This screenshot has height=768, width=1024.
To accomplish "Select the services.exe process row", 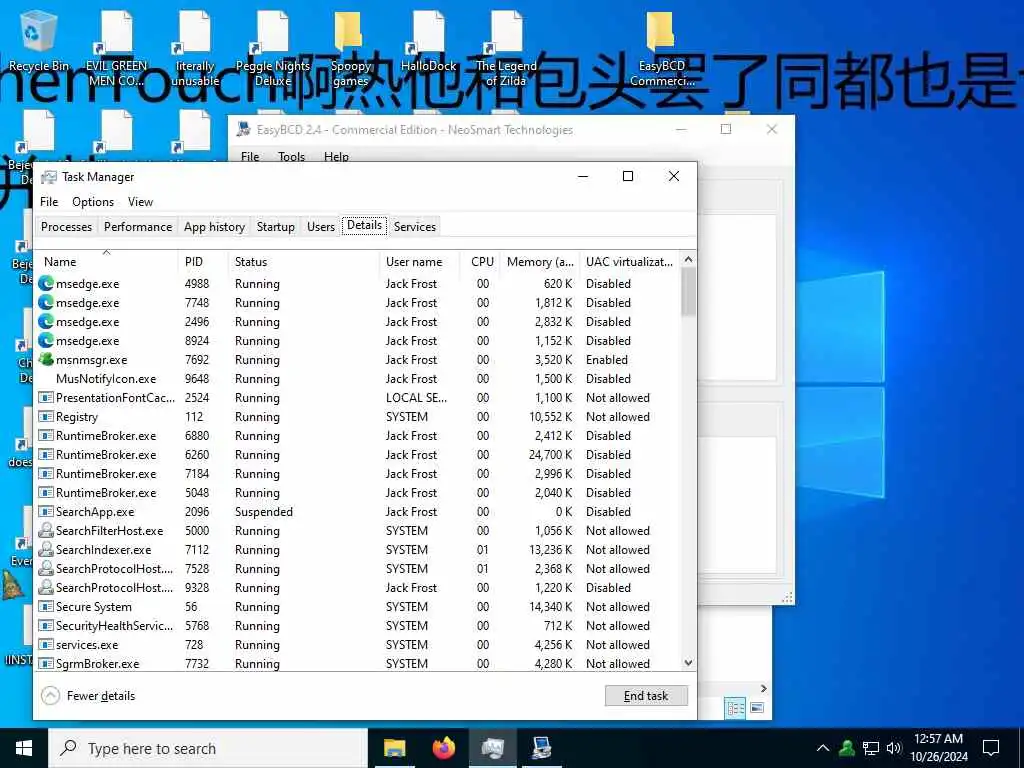I will [358, 645].
